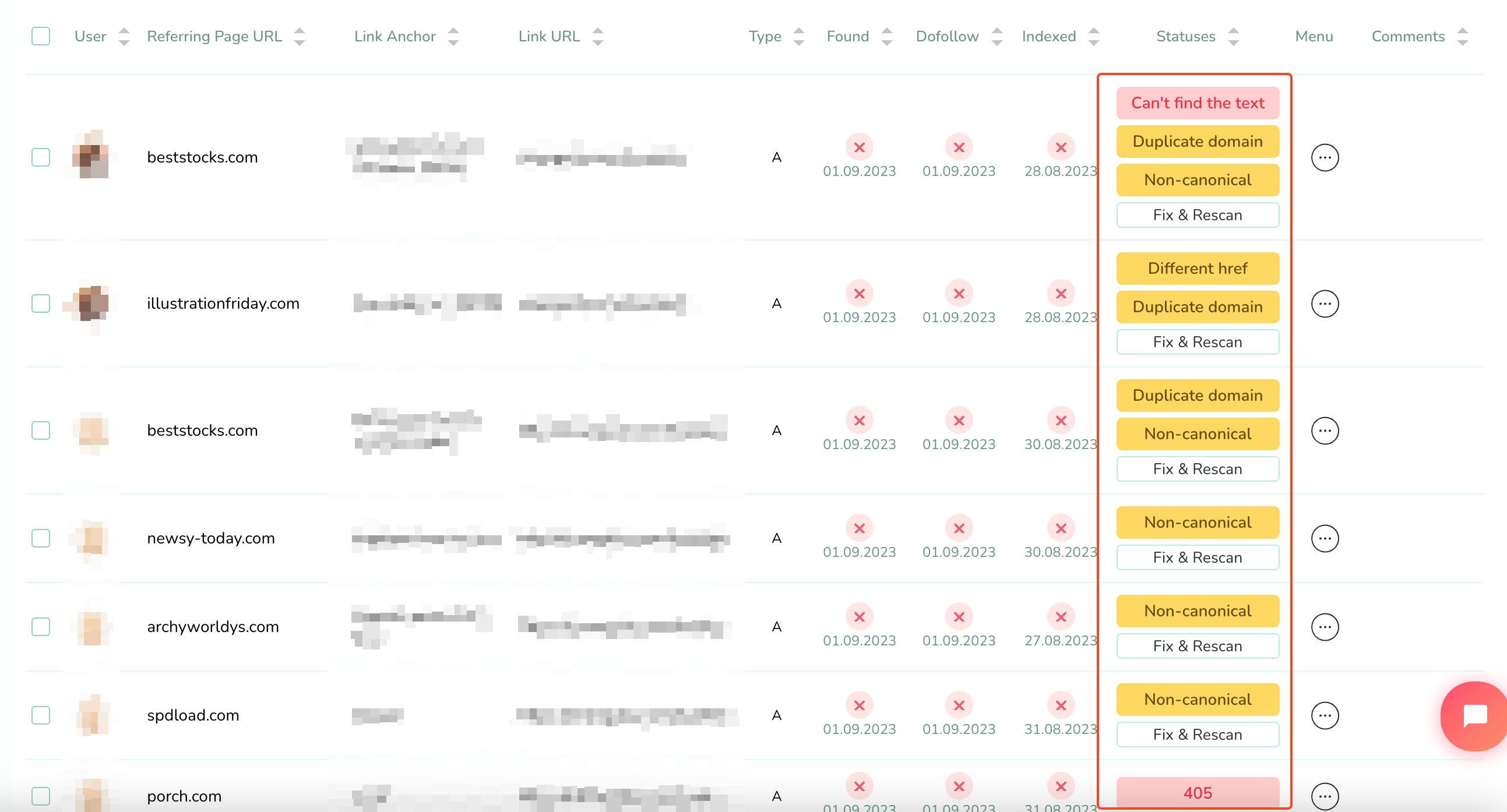The width and height of the screenshot is (1507, 812).
Task: Click the 'Different href' status for illustrationfriday.com
Action: 1197,268
